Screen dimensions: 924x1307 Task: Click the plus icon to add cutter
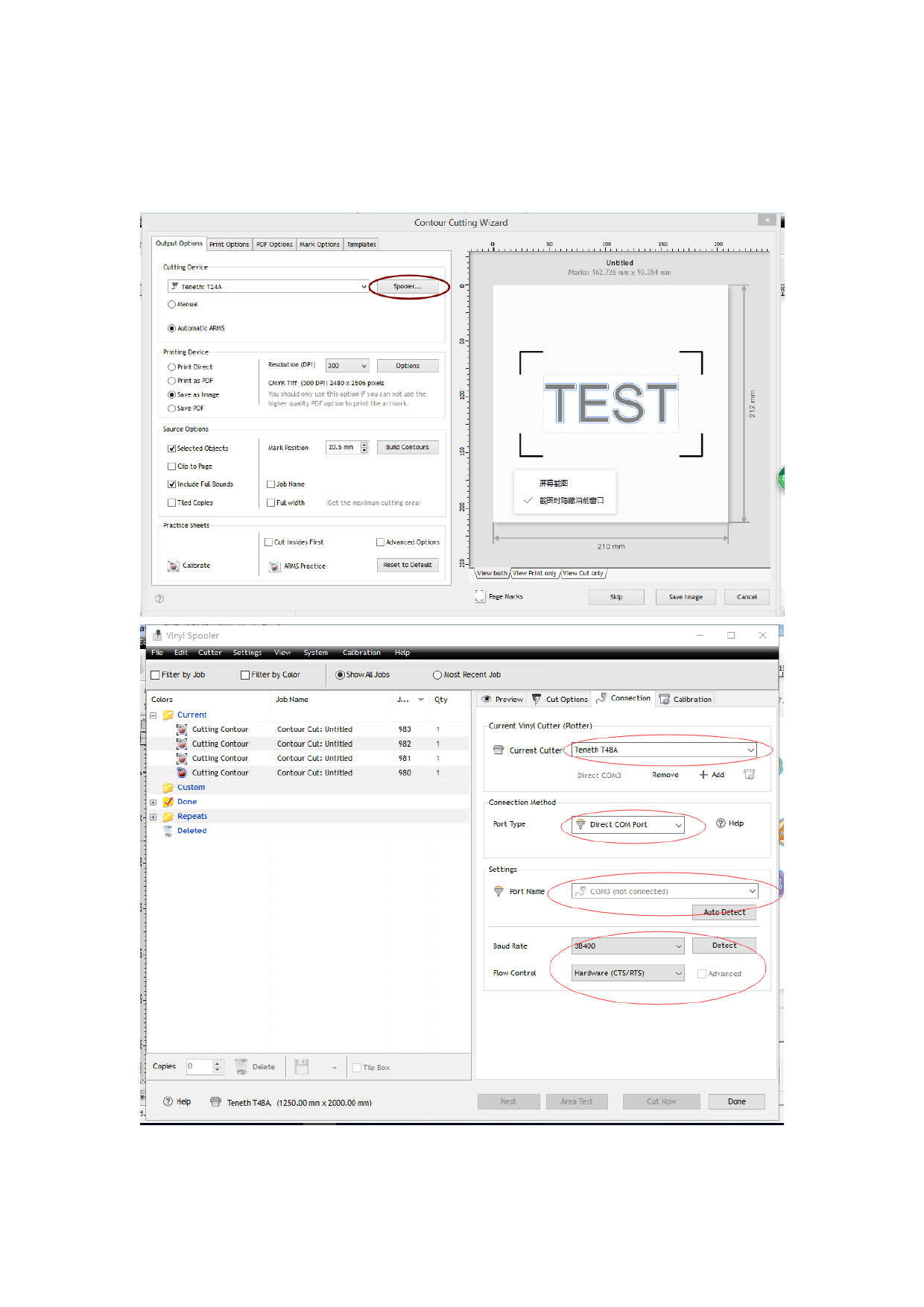(x=703, y=775)
